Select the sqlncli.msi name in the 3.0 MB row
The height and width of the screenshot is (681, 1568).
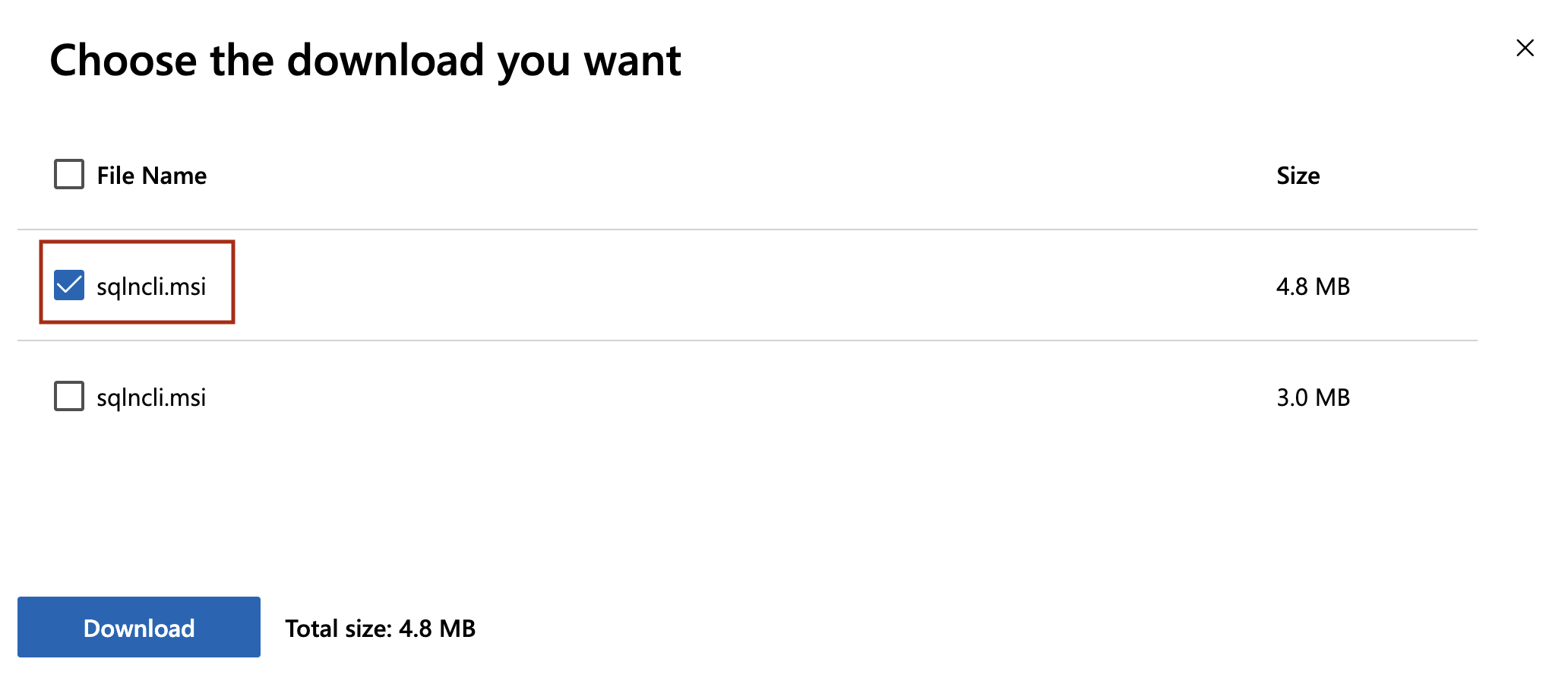pyautogui.click(x=151, y=398)
